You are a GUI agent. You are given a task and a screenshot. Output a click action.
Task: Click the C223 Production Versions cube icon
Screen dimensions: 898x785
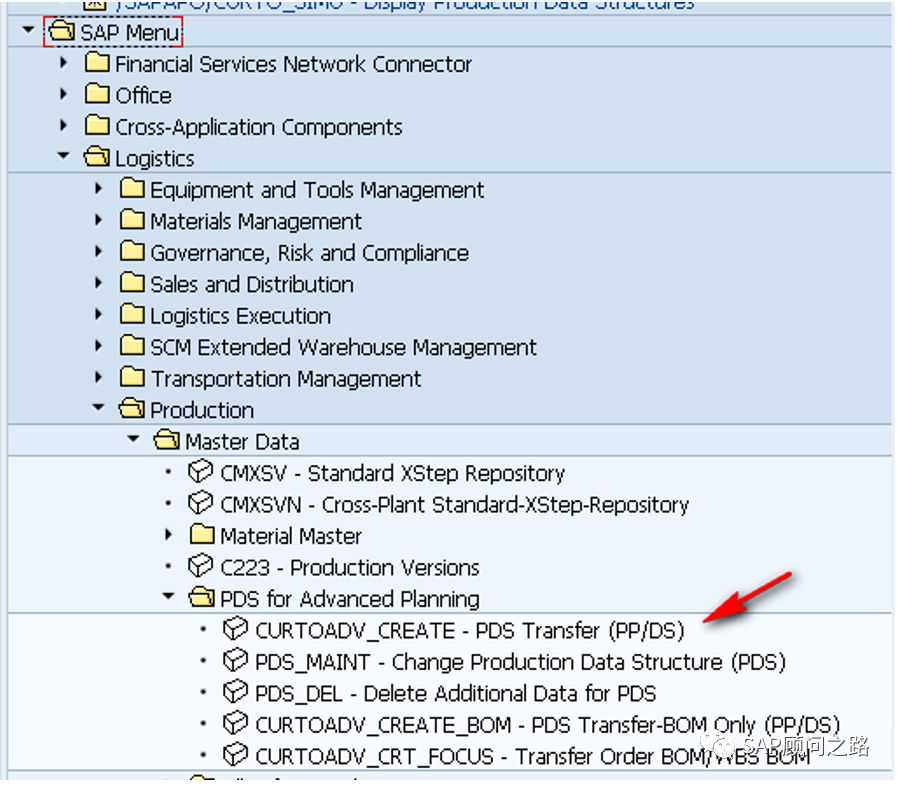click(x=200, y=567)
